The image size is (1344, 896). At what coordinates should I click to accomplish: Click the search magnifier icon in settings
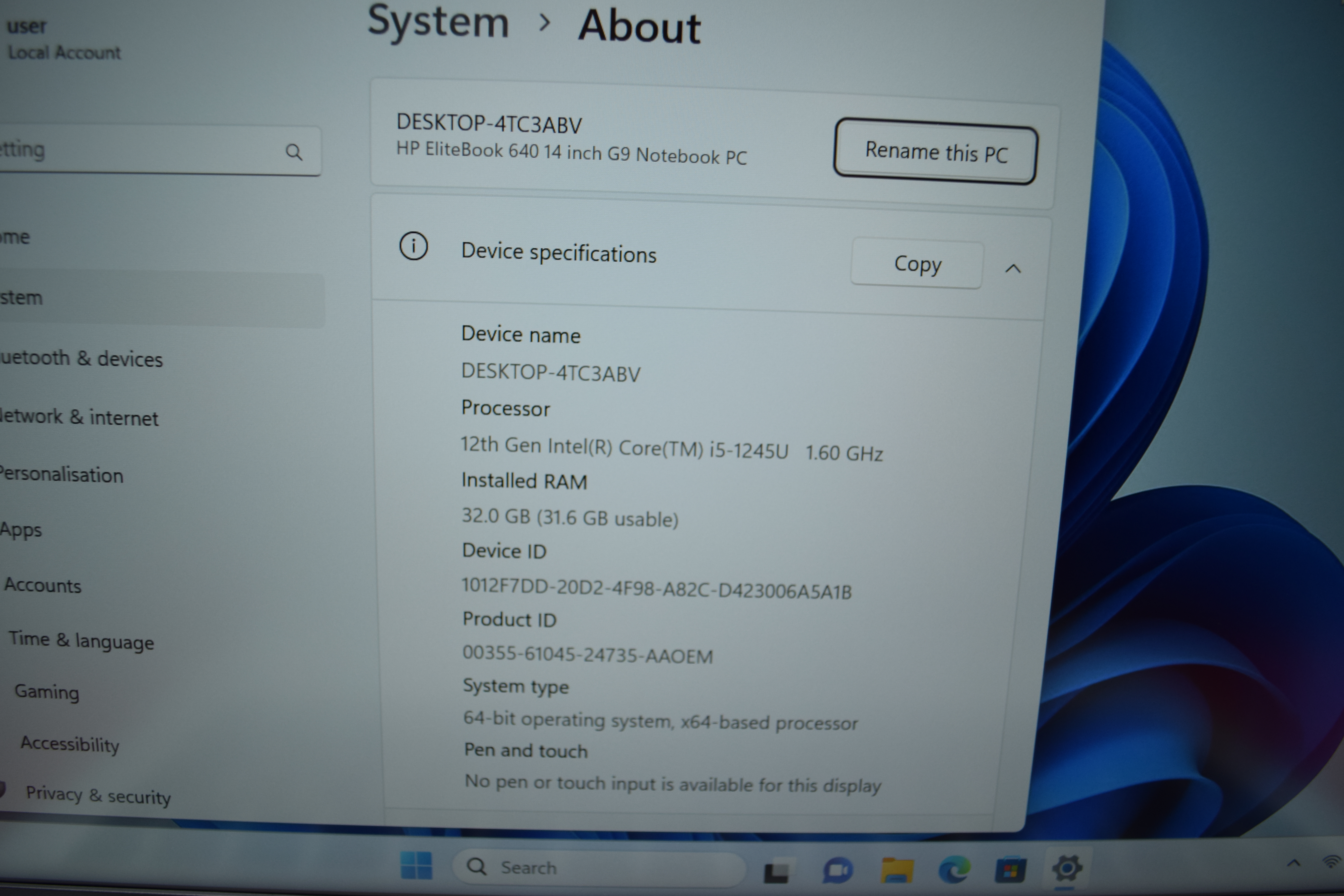[294, 152]
